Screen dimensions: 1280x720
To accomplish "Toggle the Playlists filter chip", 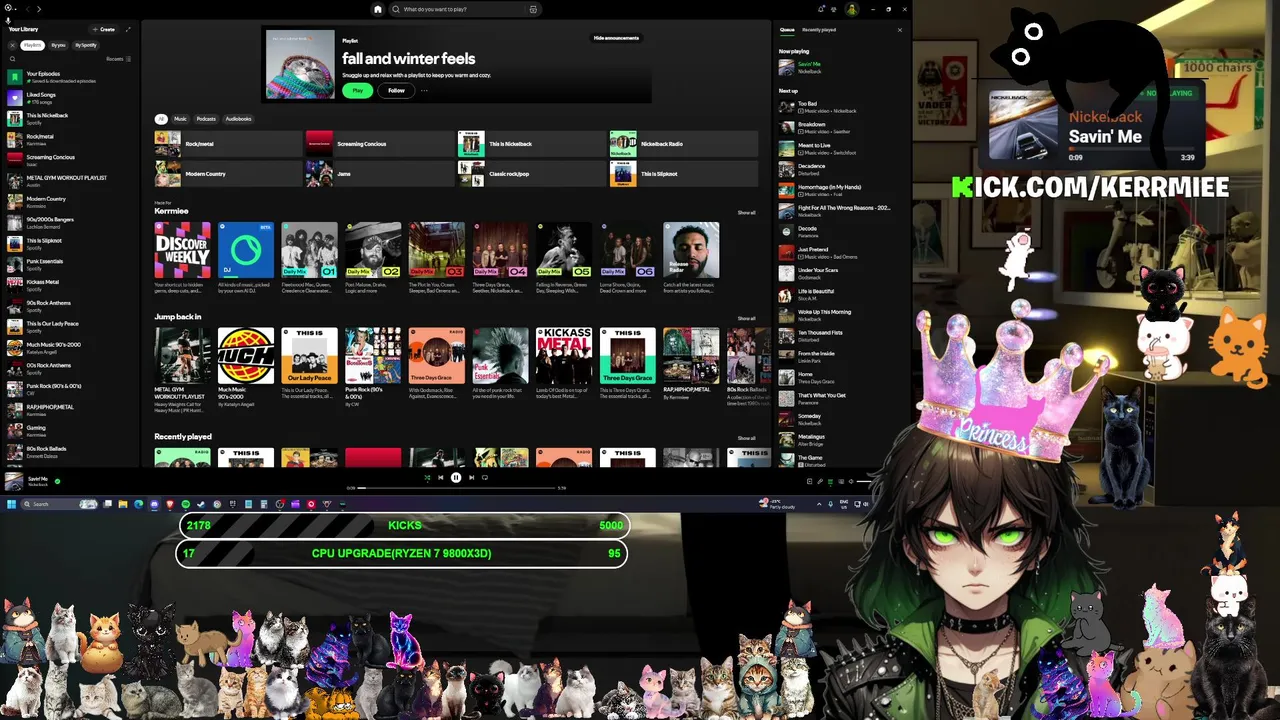I will (33, 45).
